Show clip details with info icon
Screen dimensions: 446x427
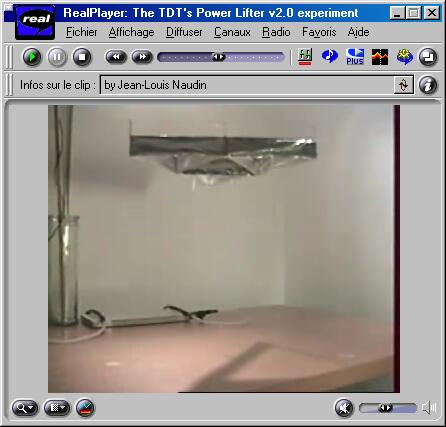coord(428,85)
